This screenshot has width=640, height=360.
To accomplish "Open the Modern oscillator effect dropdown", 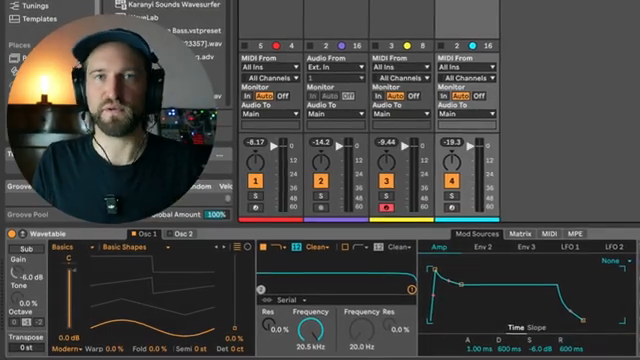I will point(67,349).
